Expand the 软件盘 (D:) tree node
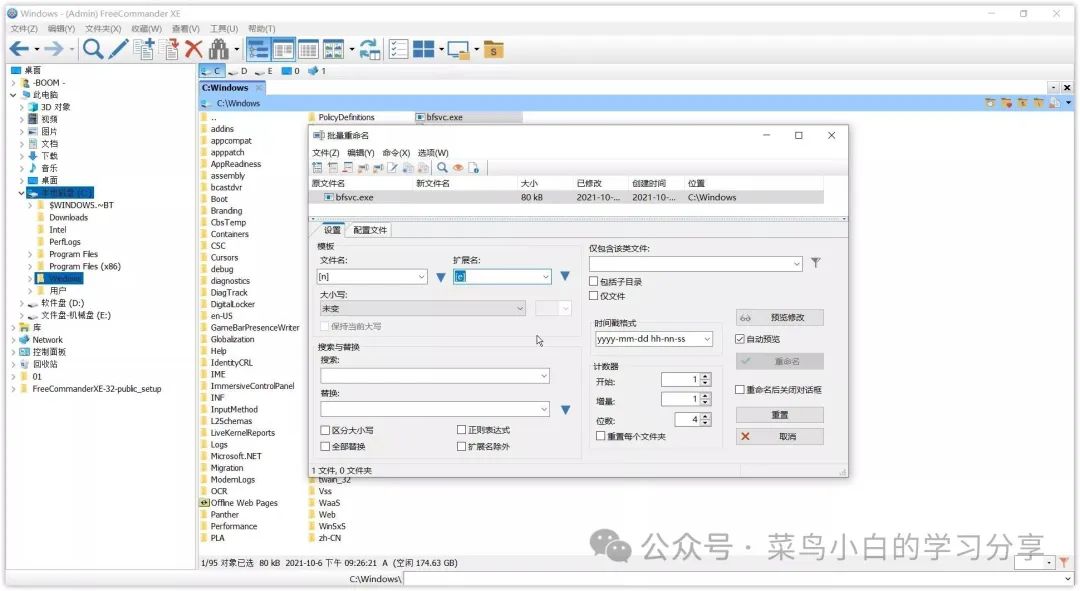 [x=21, y=303]
